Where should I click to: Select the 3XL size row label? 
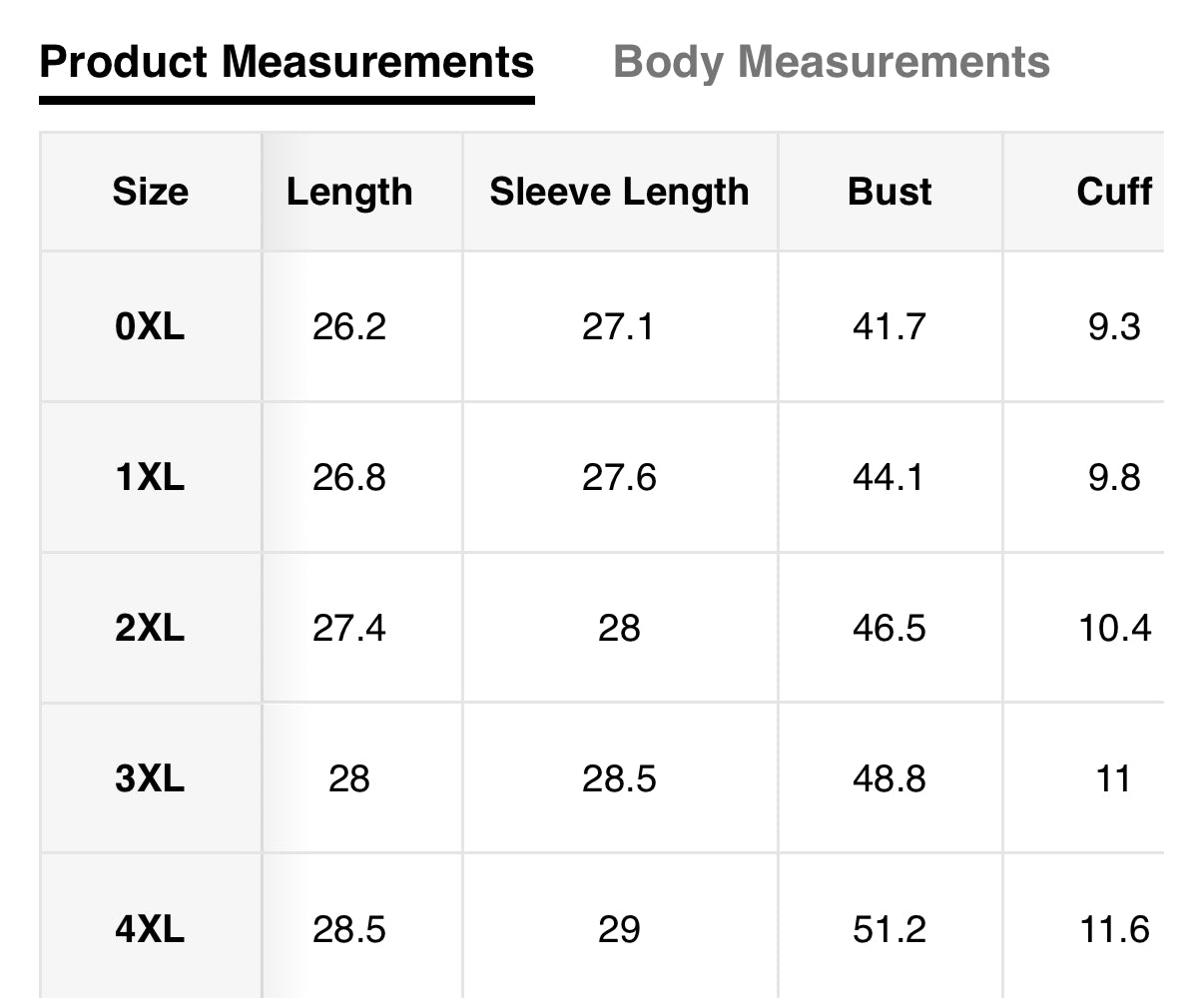tap(150, 778)
